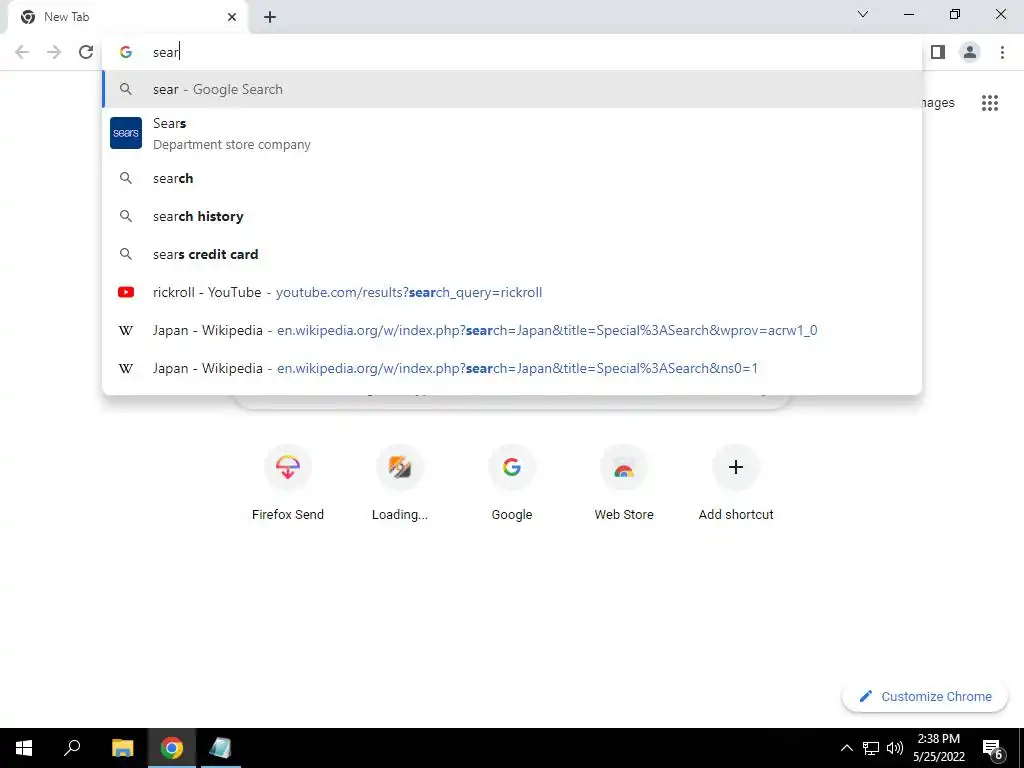Open Chrome three-dot menu
The image size is (1024, 768).
tap(1002, 52)
